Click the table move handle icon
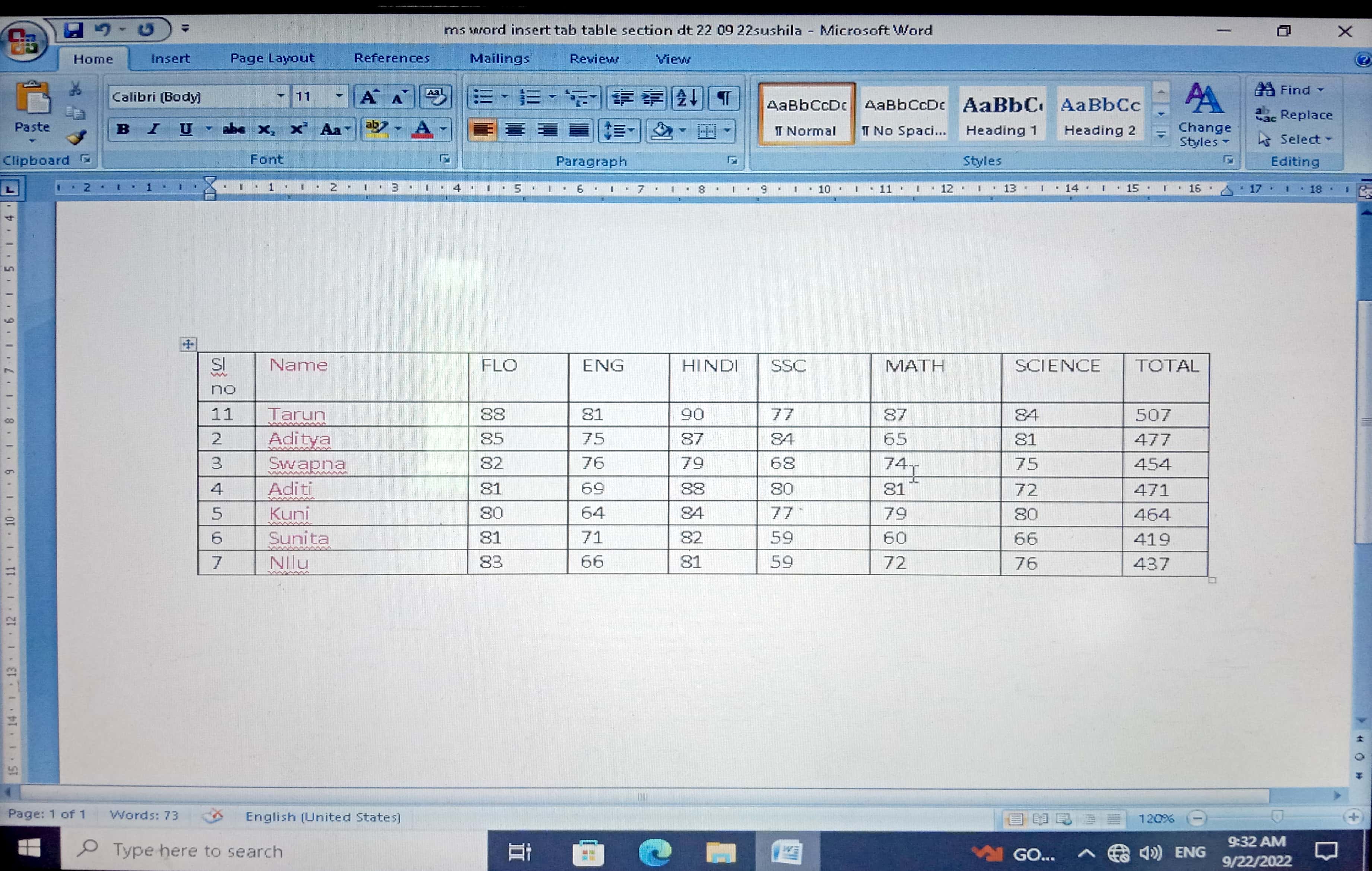 click(x=188, y=344)
